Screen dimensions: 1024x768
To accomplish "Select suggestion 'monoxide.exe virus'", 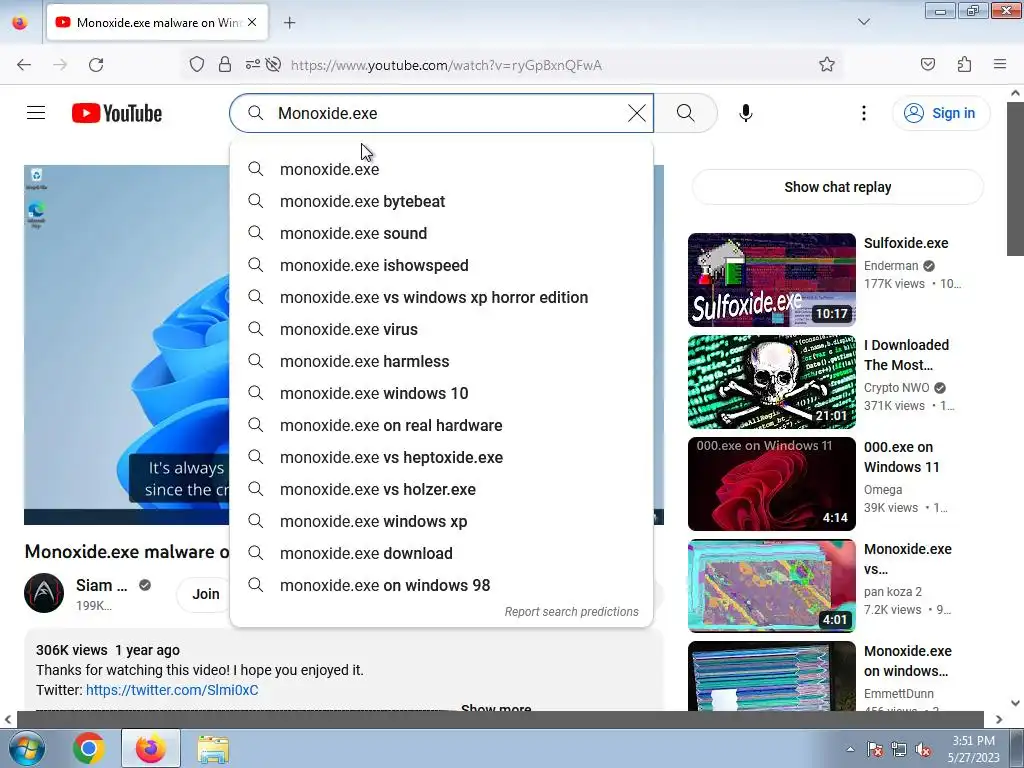I will click(x=441, y=329).
